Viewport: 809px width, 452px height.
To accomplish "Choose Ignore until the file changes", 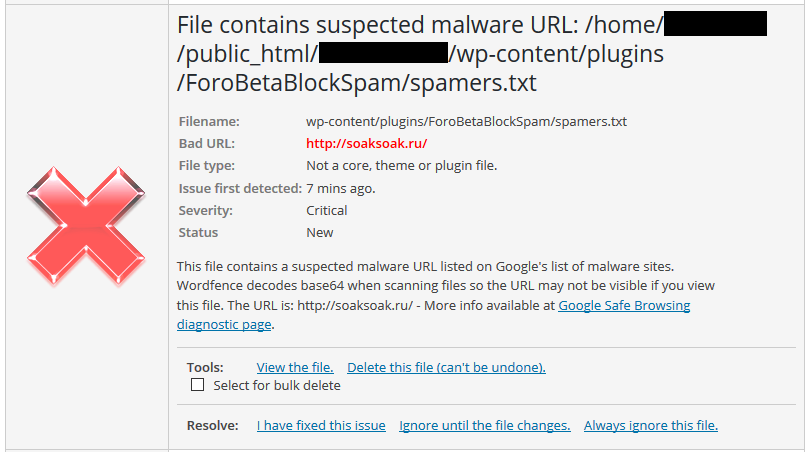I will (x=484, y=426).
